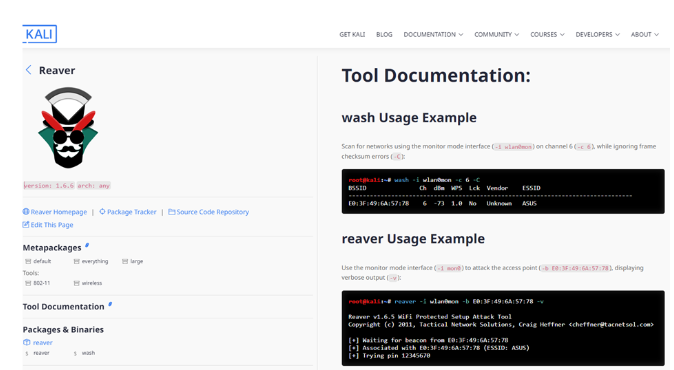Click the package icon beside default
Image resolution: width=674 pixels, height=370 pixels.
(x=28, y=261)
